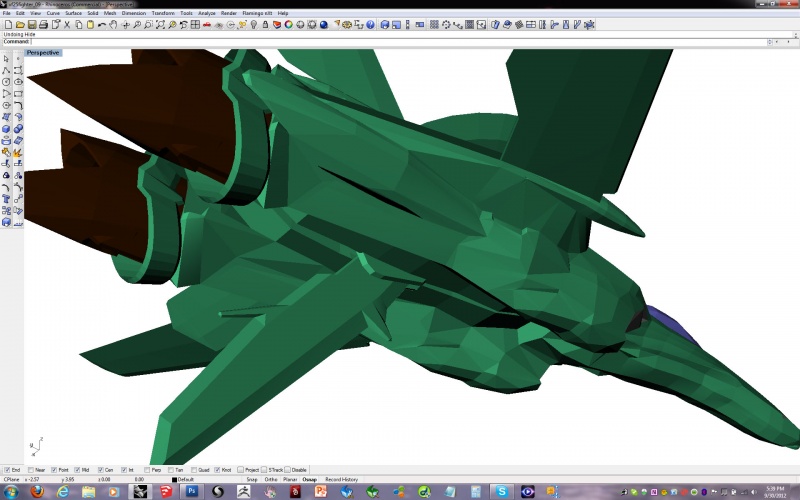Render using the blue sphere icon
This screenshot has width=800, height=500.
(323, 24)
